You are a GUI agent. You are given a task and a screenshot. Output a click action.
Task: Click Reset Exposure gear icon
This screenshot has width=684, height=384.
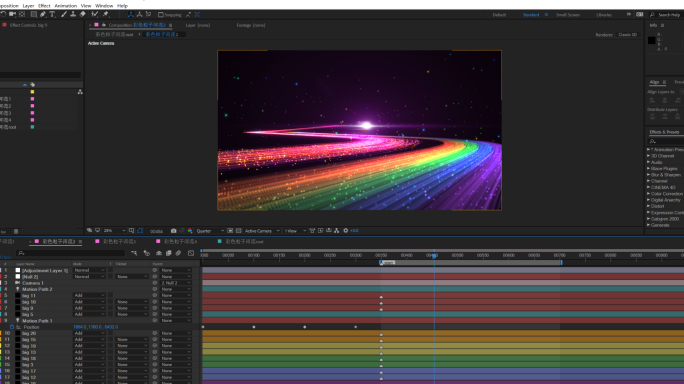[x=345, y=230]
